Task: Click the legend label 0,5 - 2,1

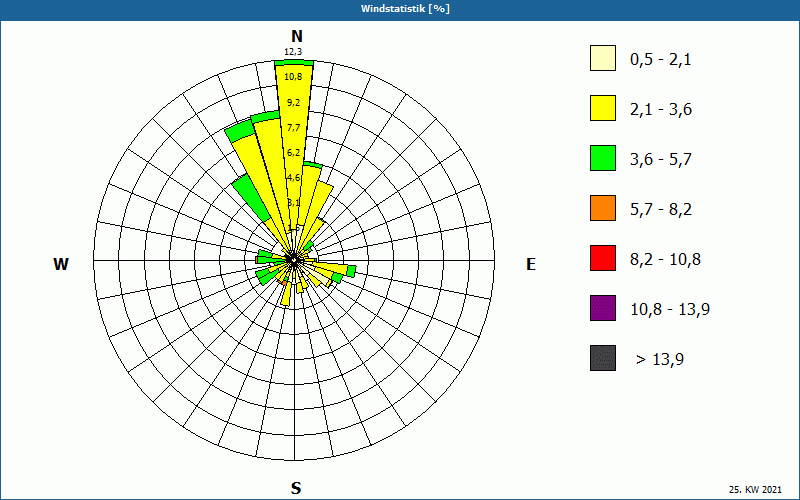Action: [661, 60]
